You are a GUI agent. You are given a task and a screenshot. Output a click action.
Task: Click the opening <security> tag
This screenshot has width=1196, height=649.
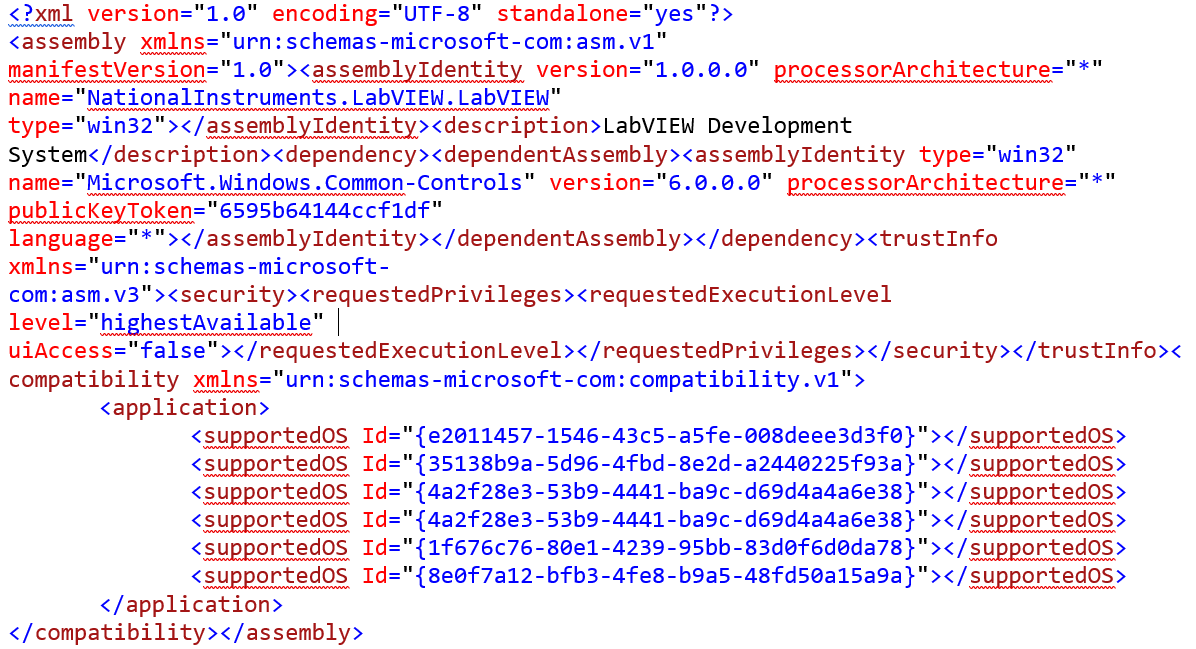click(x=232, y=294)
